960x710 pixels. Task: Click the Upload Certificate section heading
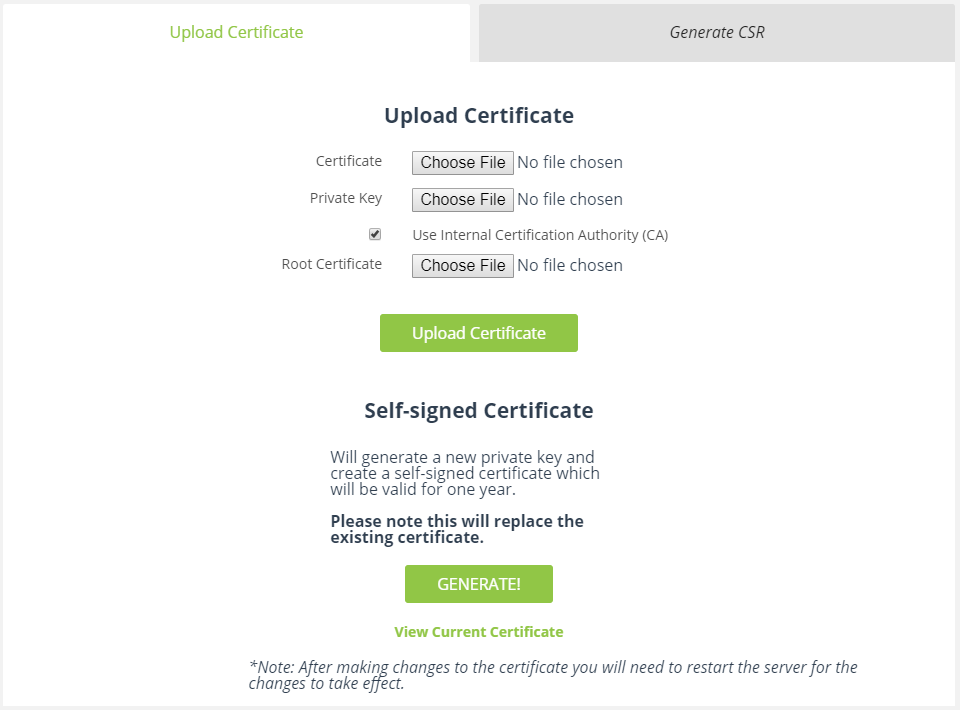click(x=479, y=116)
